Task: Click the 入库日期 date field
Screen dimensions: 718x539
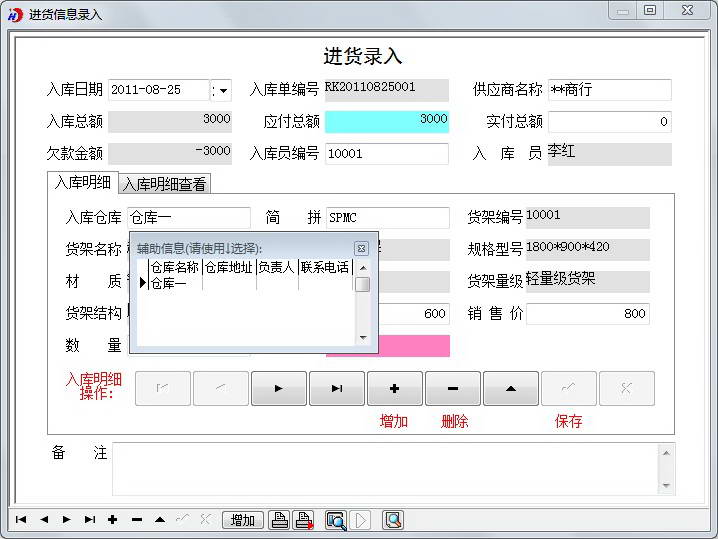Action: [159, 90]
